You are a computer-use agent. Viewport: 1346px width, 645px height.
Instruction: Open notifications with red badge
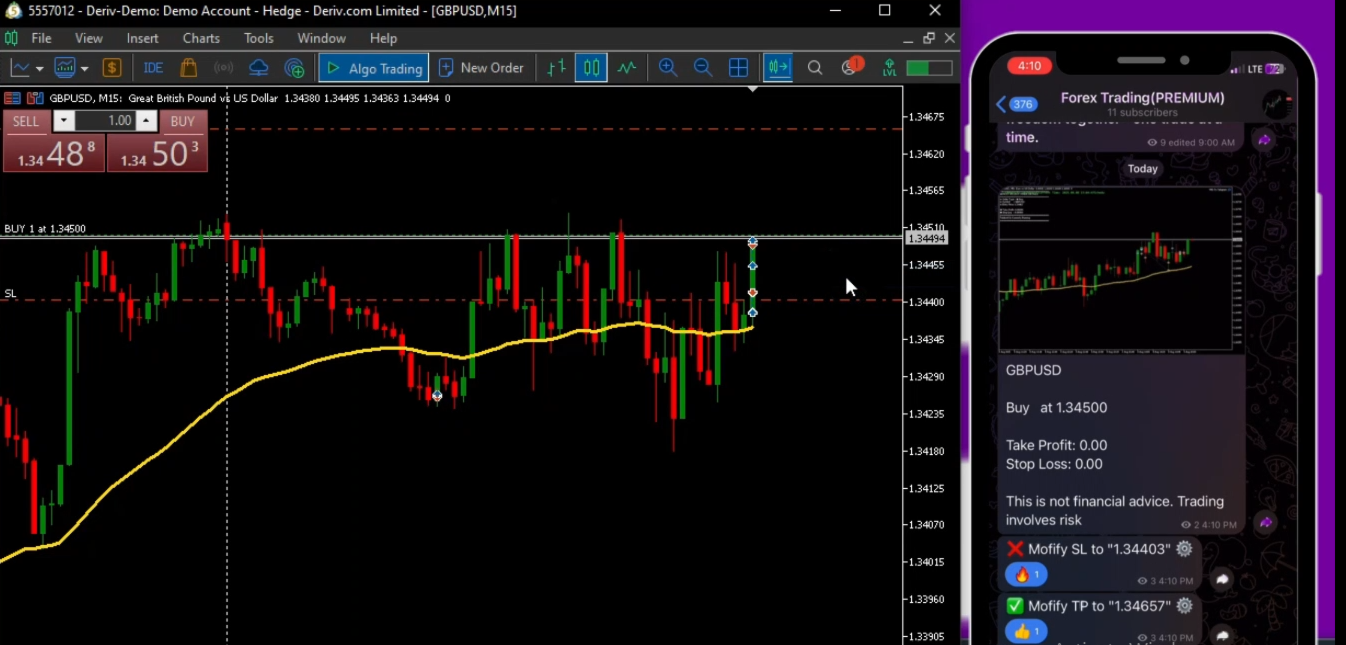click(x=851, y=66)
